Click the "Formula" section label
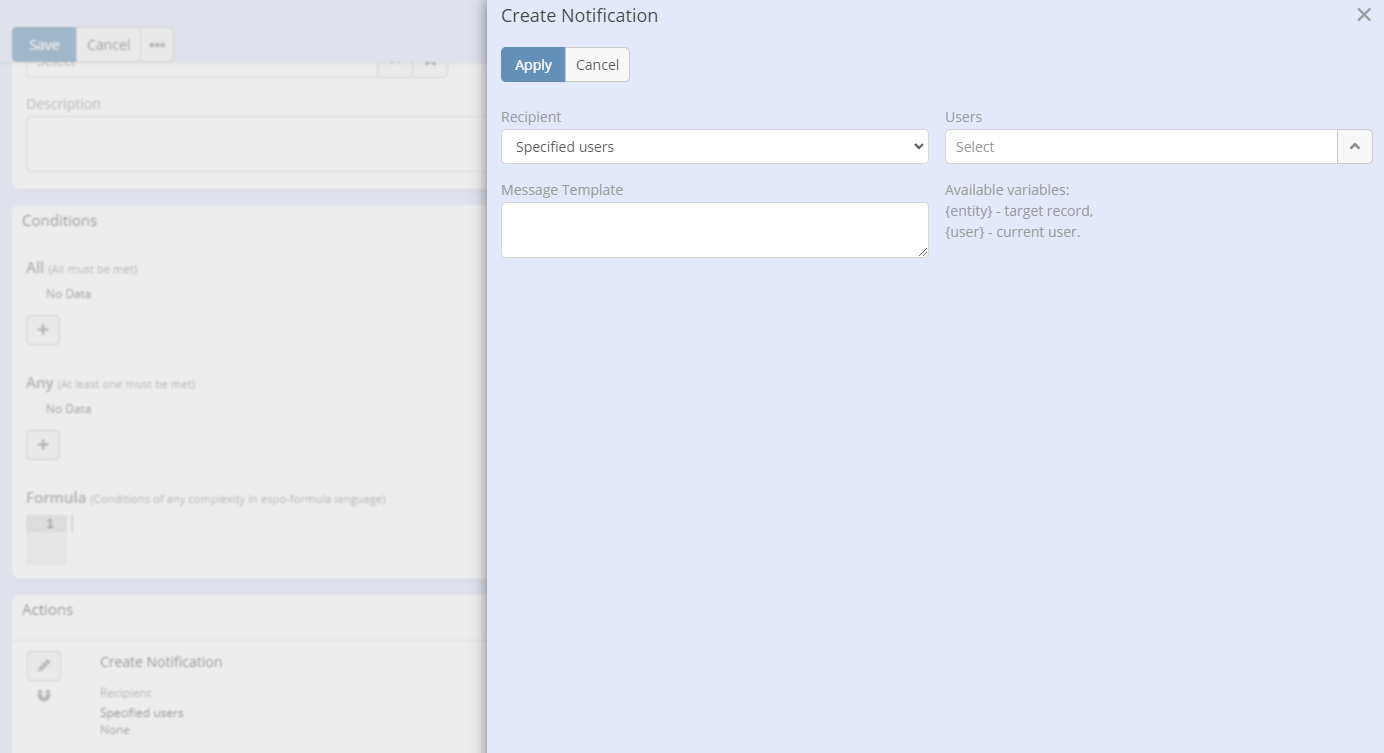Image resolution: width=1384 pixels, height=753 pixels. point(56,497)
